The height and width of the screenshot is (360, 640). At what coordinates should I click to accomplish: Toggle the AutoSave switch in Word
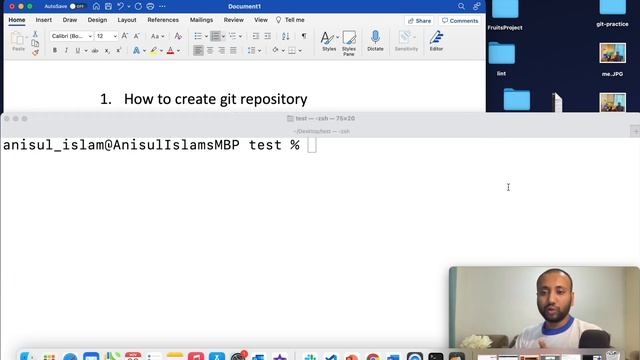coord(77,7)
